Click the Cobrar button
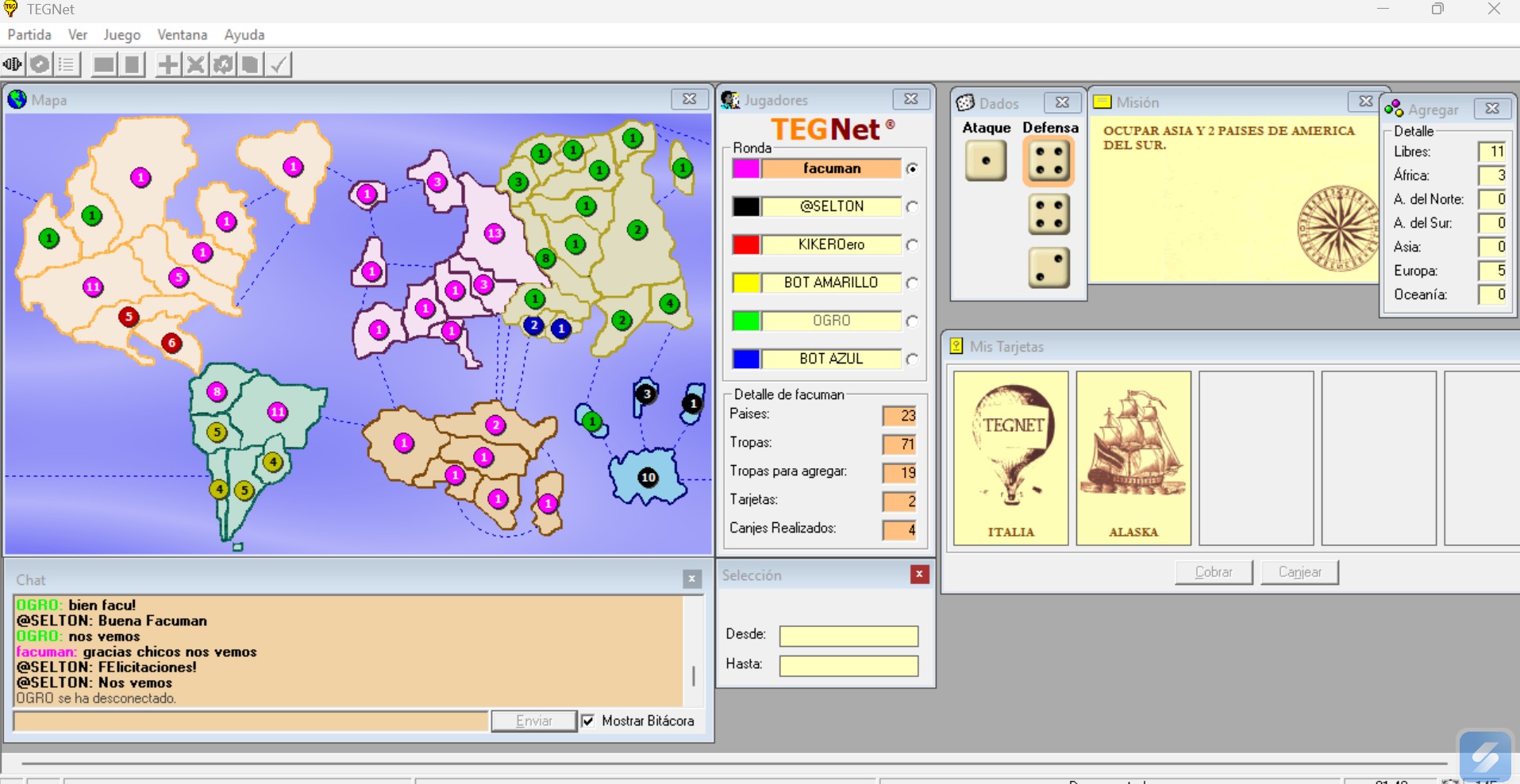The image size is (1520, 784). click(x=1213, y=572)
